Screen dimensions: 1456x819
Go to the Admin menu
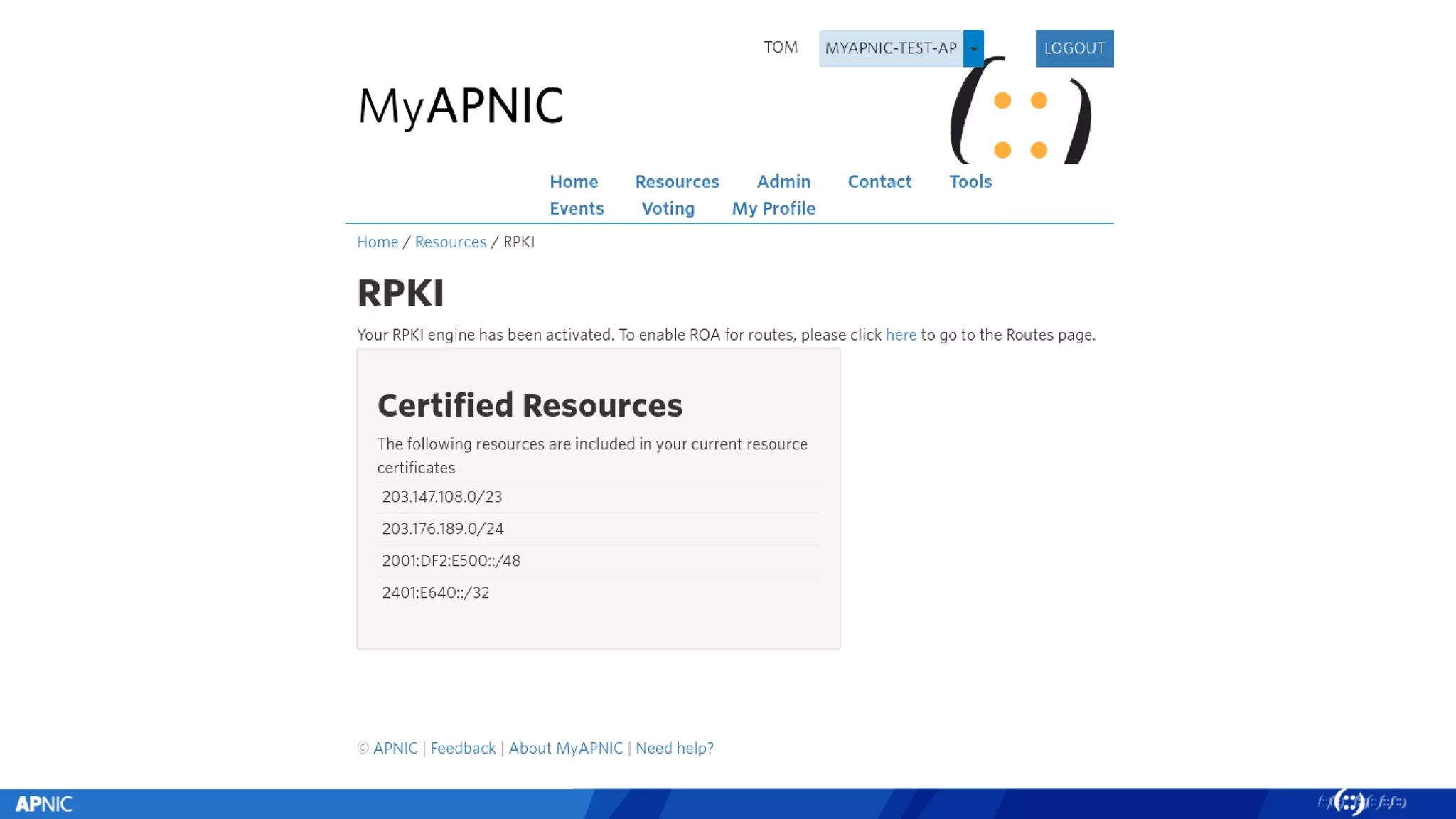pyautogui.click(x=783, y=181)
